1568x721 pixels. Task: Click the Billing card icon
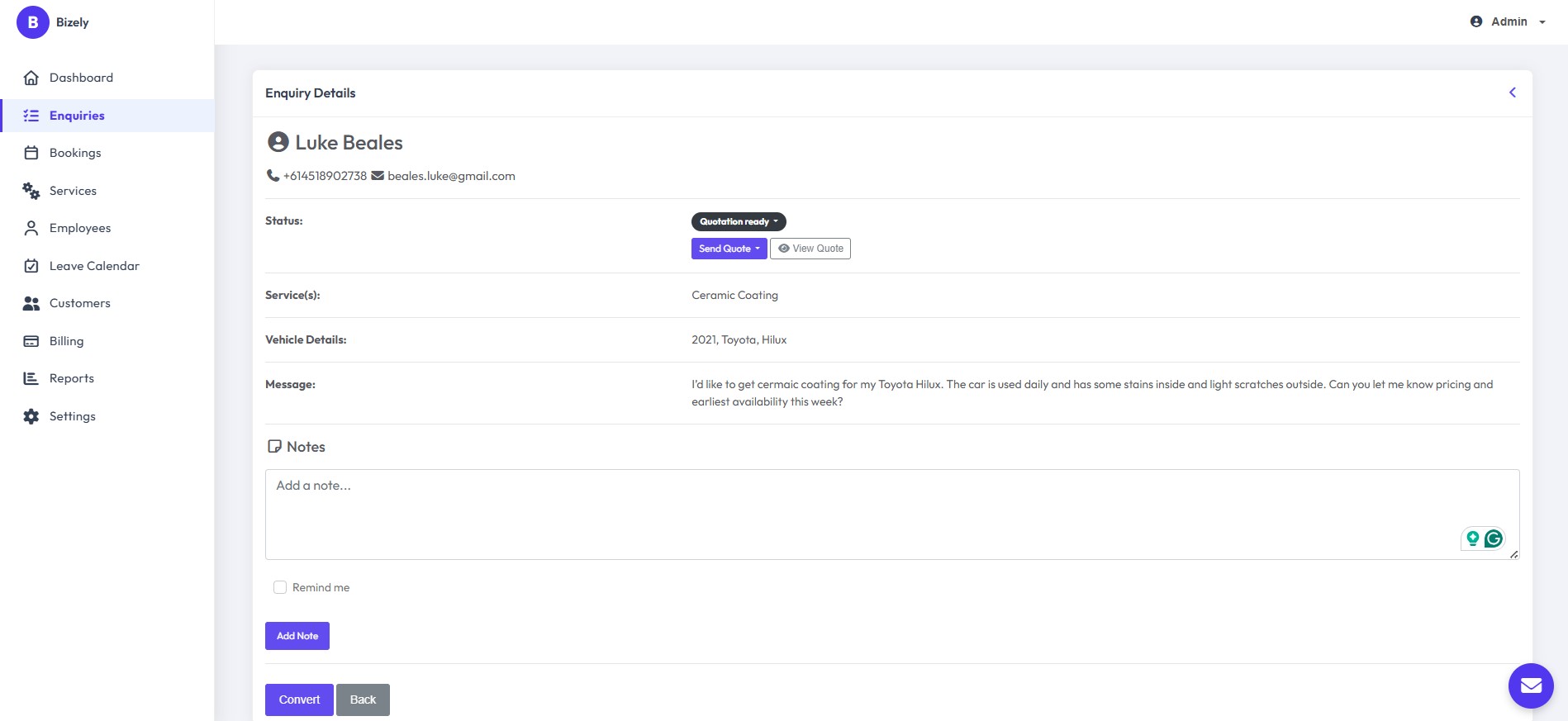[31, 341]
